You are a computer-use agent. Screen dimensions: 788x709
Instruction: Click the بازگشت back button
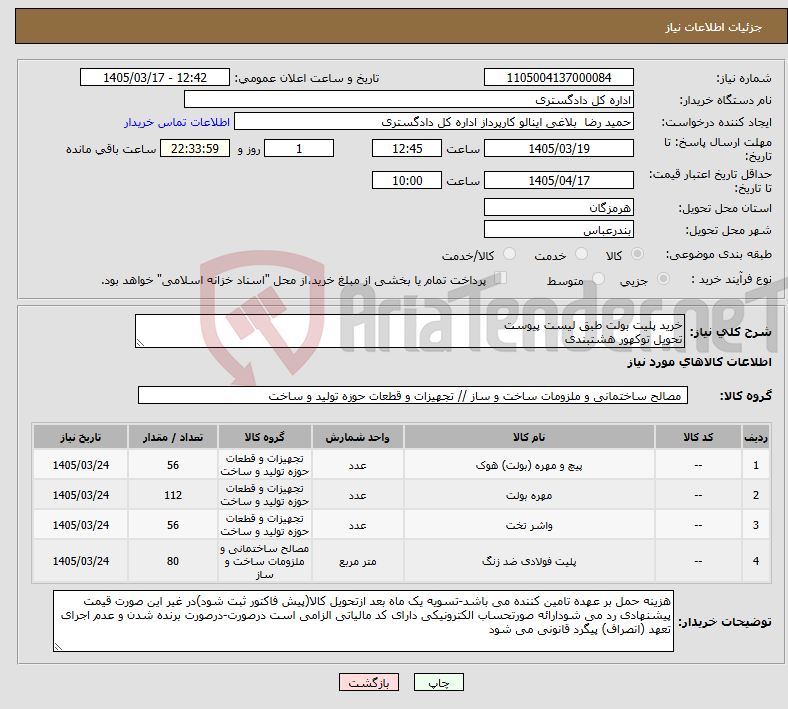coord(369,682)
